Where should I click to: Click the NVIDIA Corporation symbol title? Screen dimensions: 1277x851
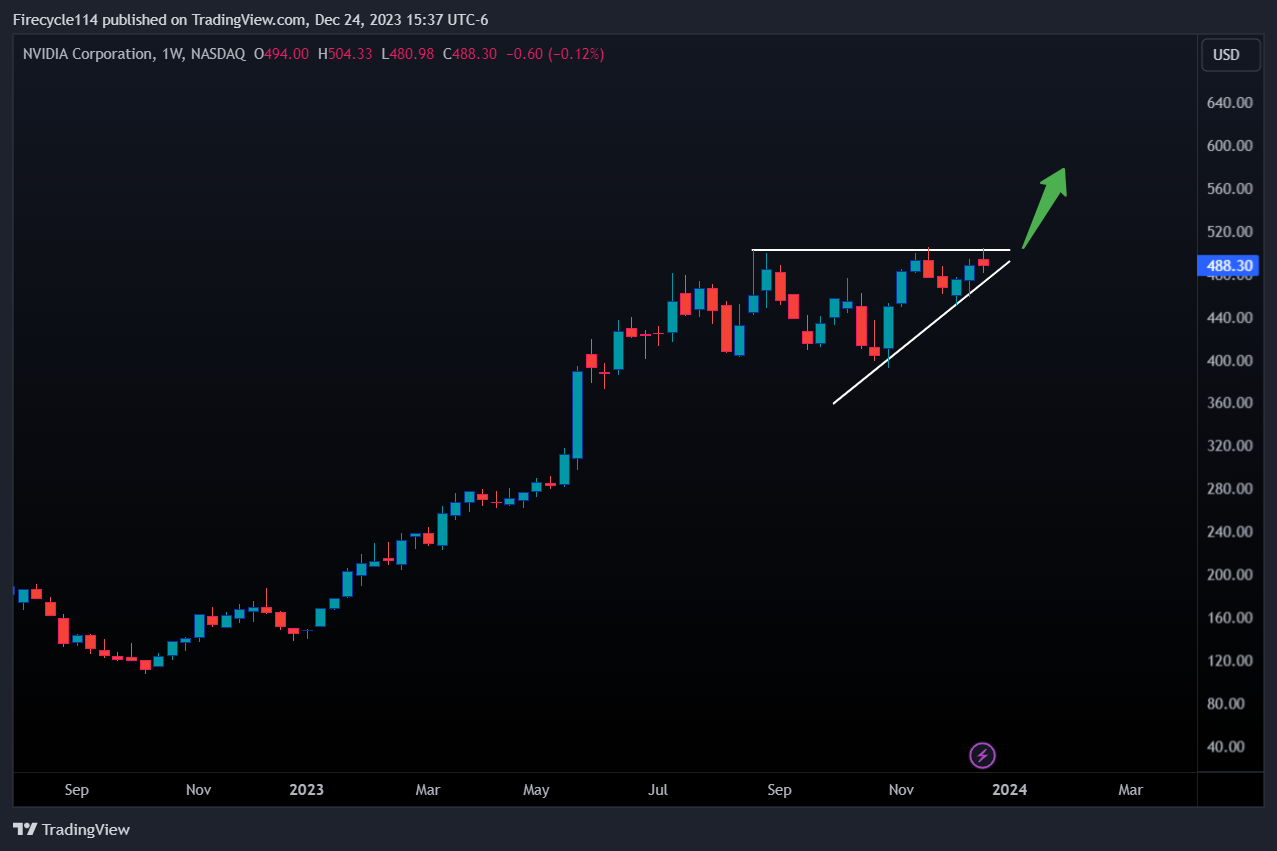pyautogui.click(x=88, y=54)
